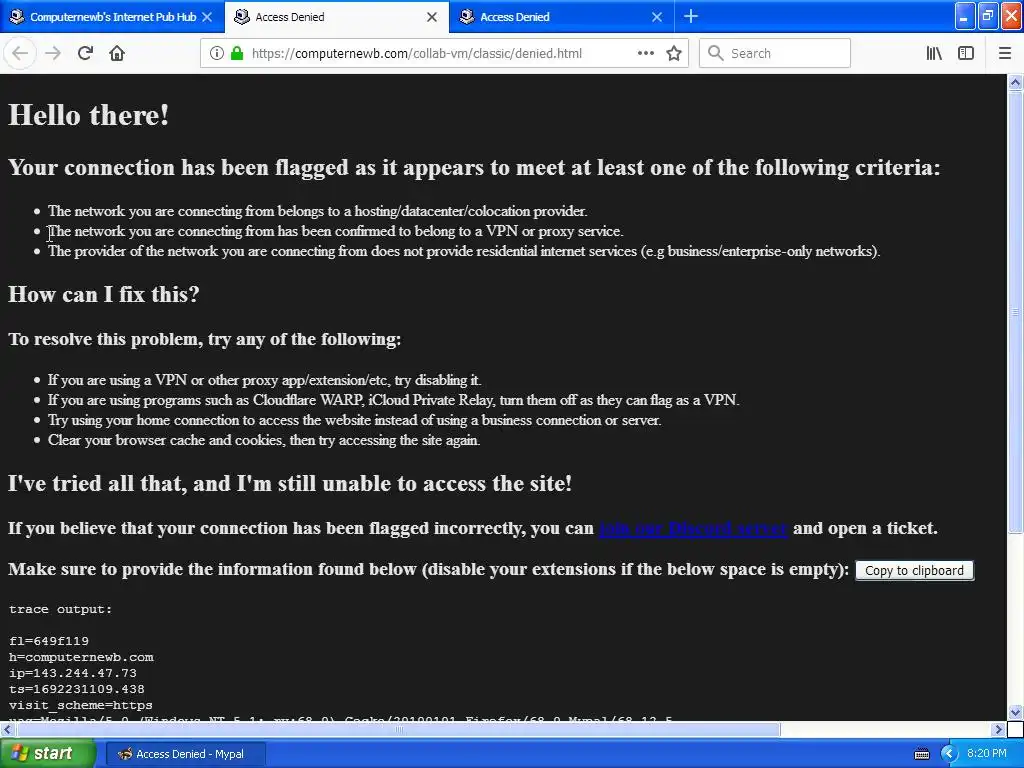Viewport: 1024px width, 768px height.
Task: Reload the page with the refresh icon
Action: coord(85,53)
